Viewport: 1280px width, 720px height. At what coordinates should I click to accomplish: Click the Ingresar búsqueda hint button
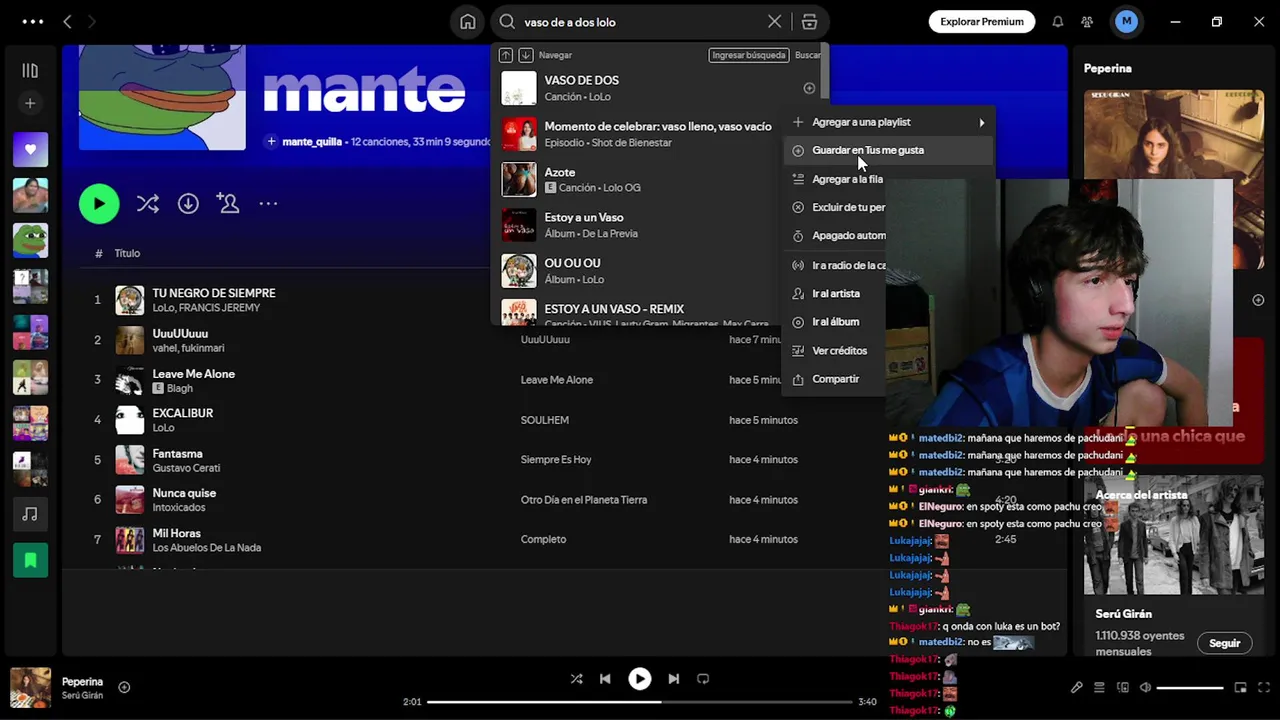click(748, 55)
